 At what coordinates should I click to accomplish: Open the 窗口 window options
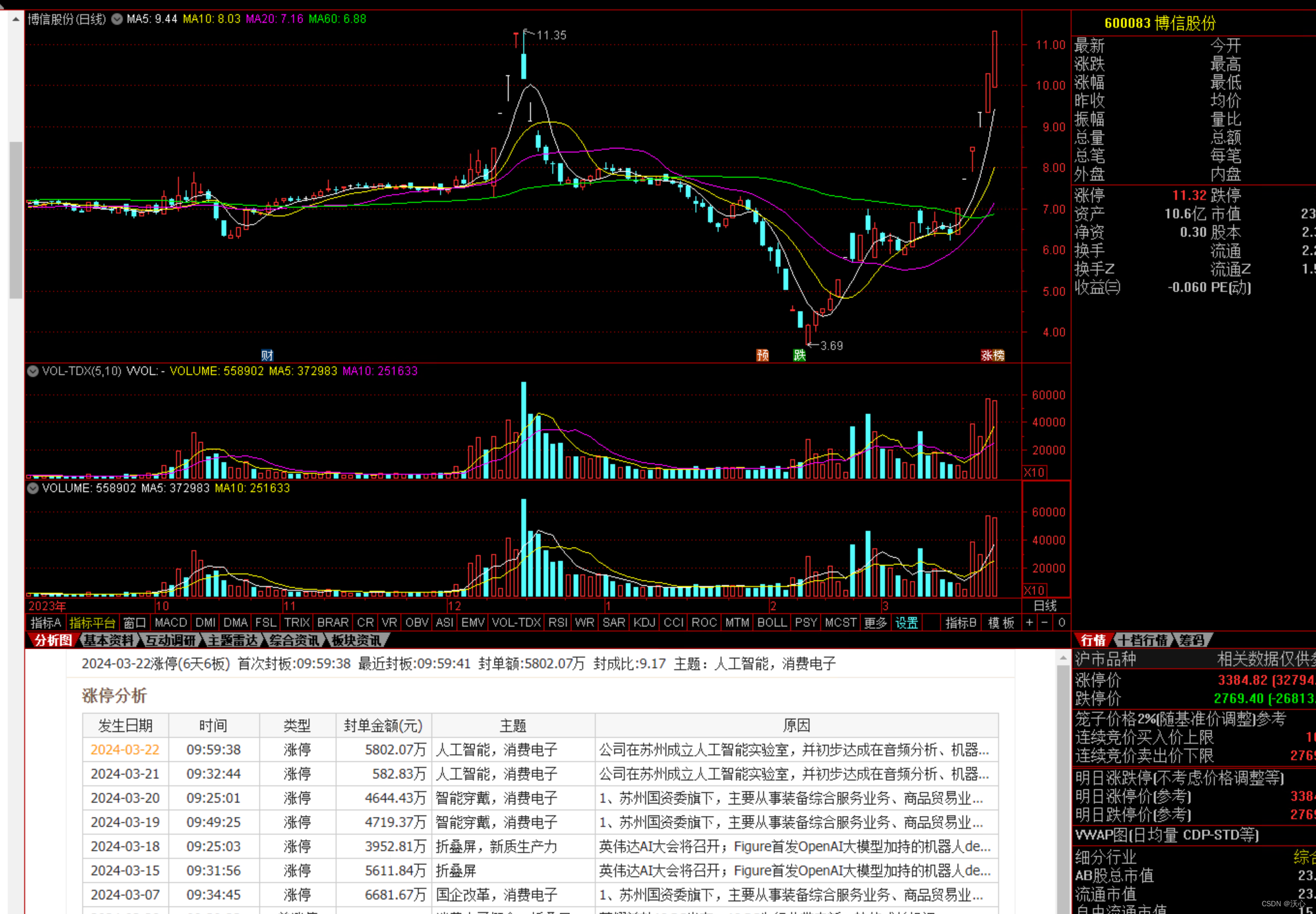134,622
